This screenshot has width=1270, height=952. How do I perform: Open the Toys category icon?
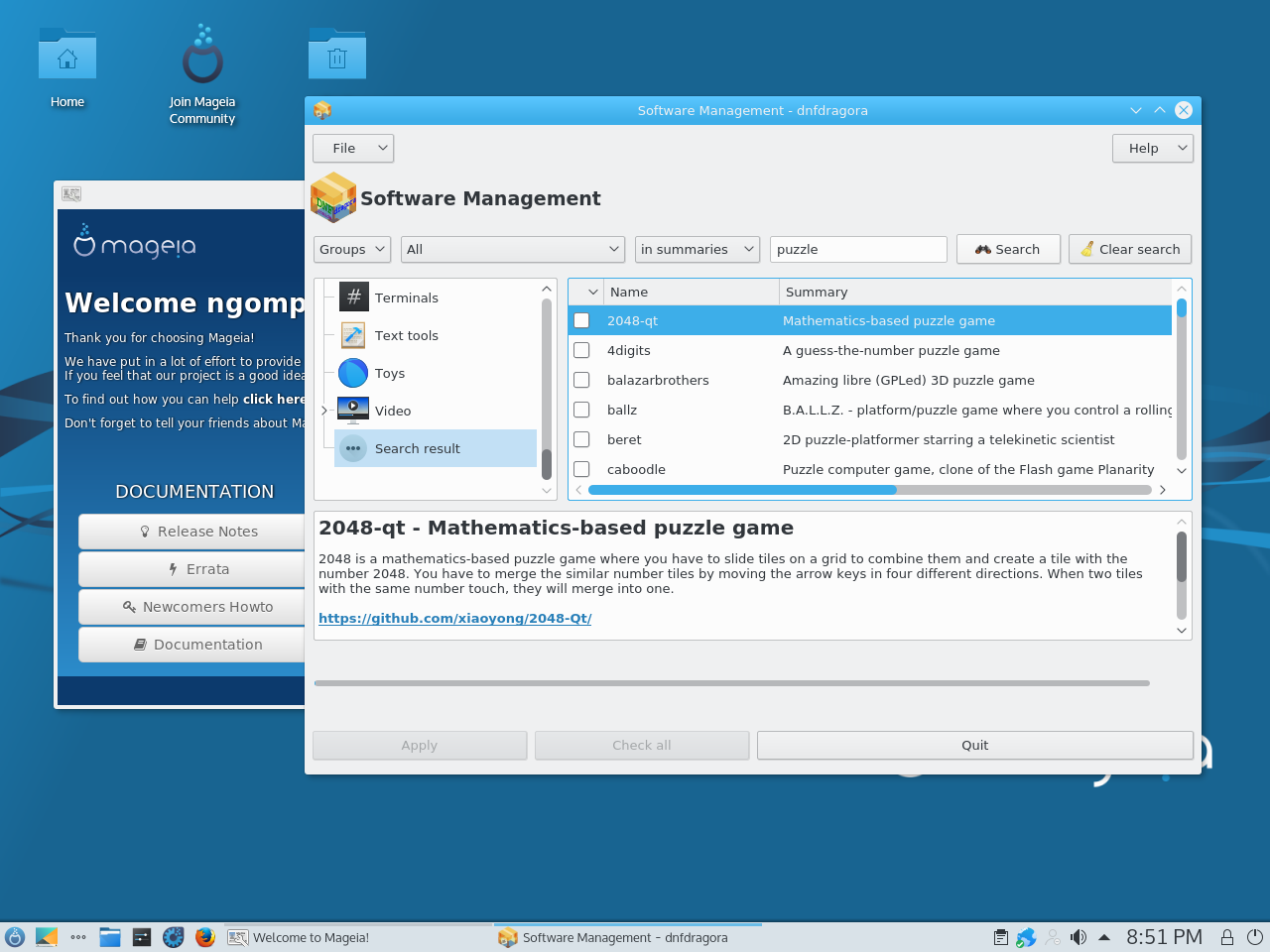[x=353, y=373]
